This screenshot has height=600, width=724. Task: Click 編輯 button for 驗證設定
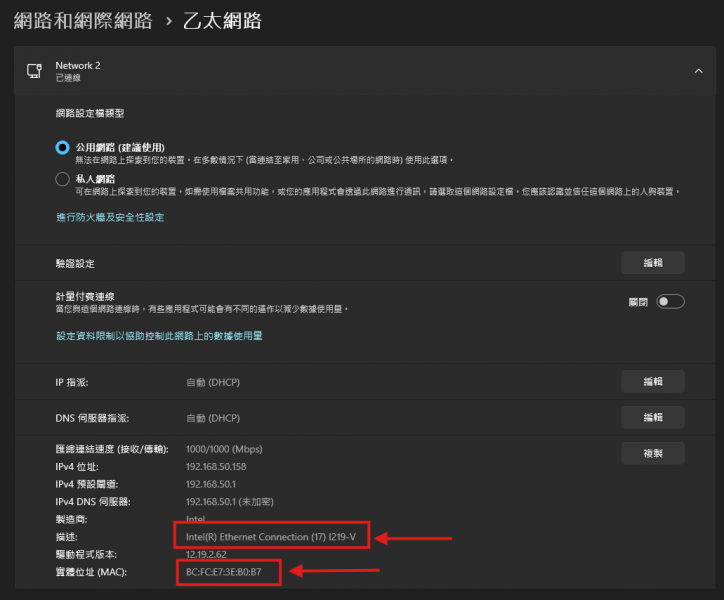tap(652, 263)
